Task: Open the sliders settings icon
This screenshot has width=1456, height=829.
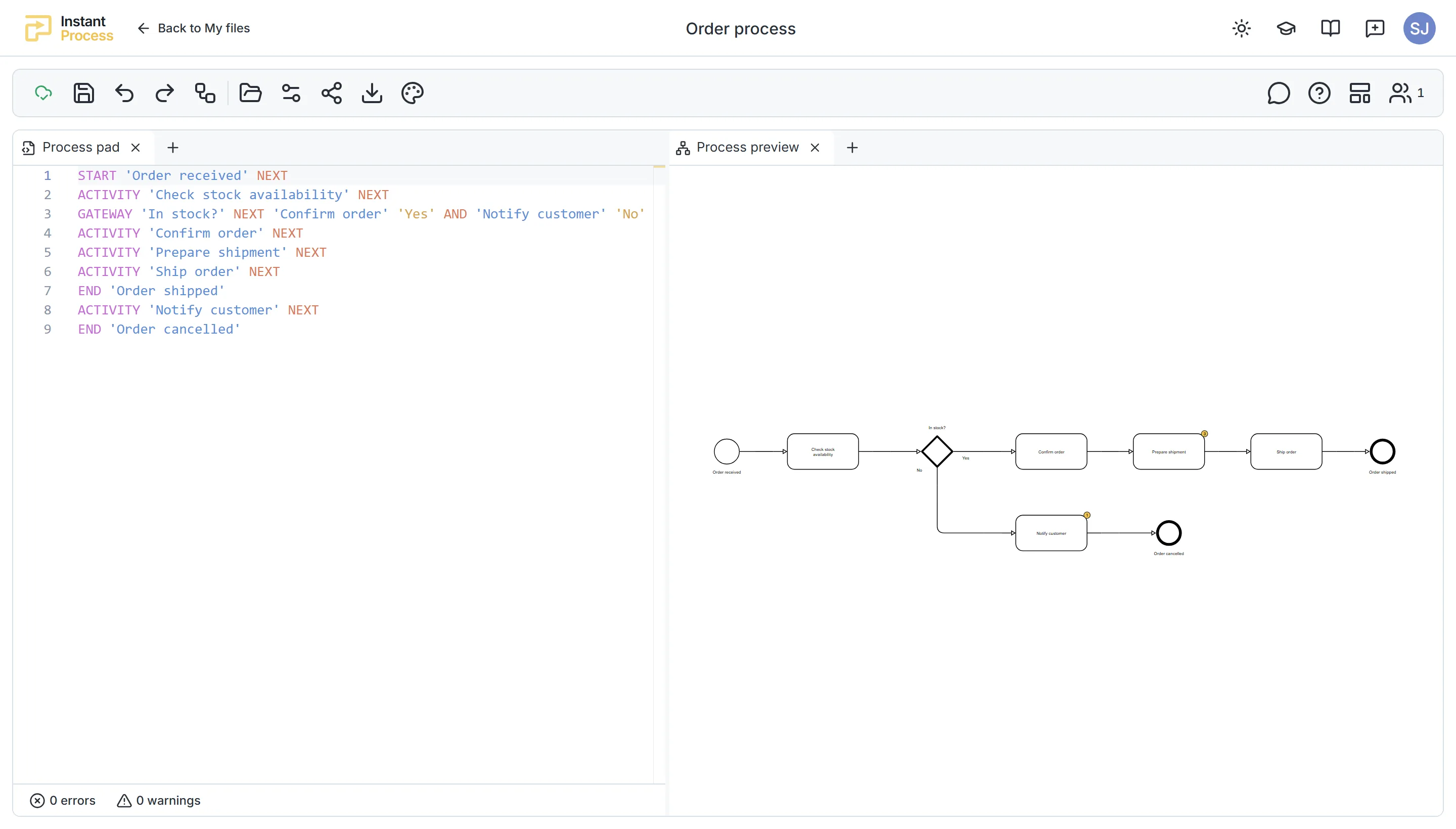Action: tap(291, 93)
